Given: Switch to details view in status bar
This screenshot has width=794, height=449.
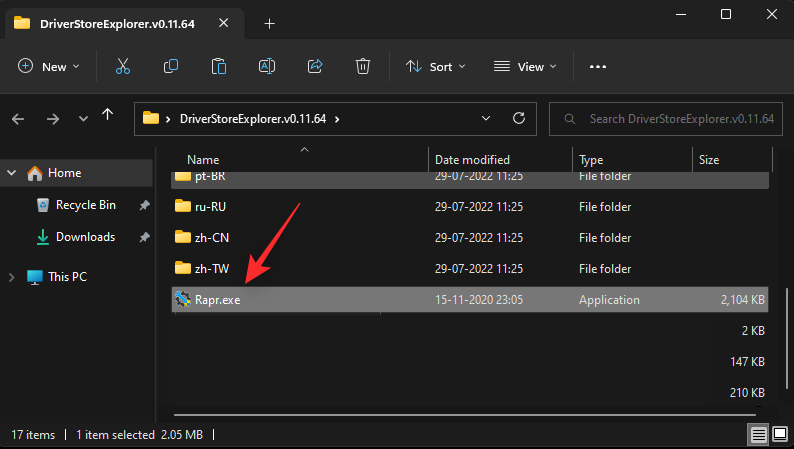Looking at the screenshot, I should click(x=759, y=435).
